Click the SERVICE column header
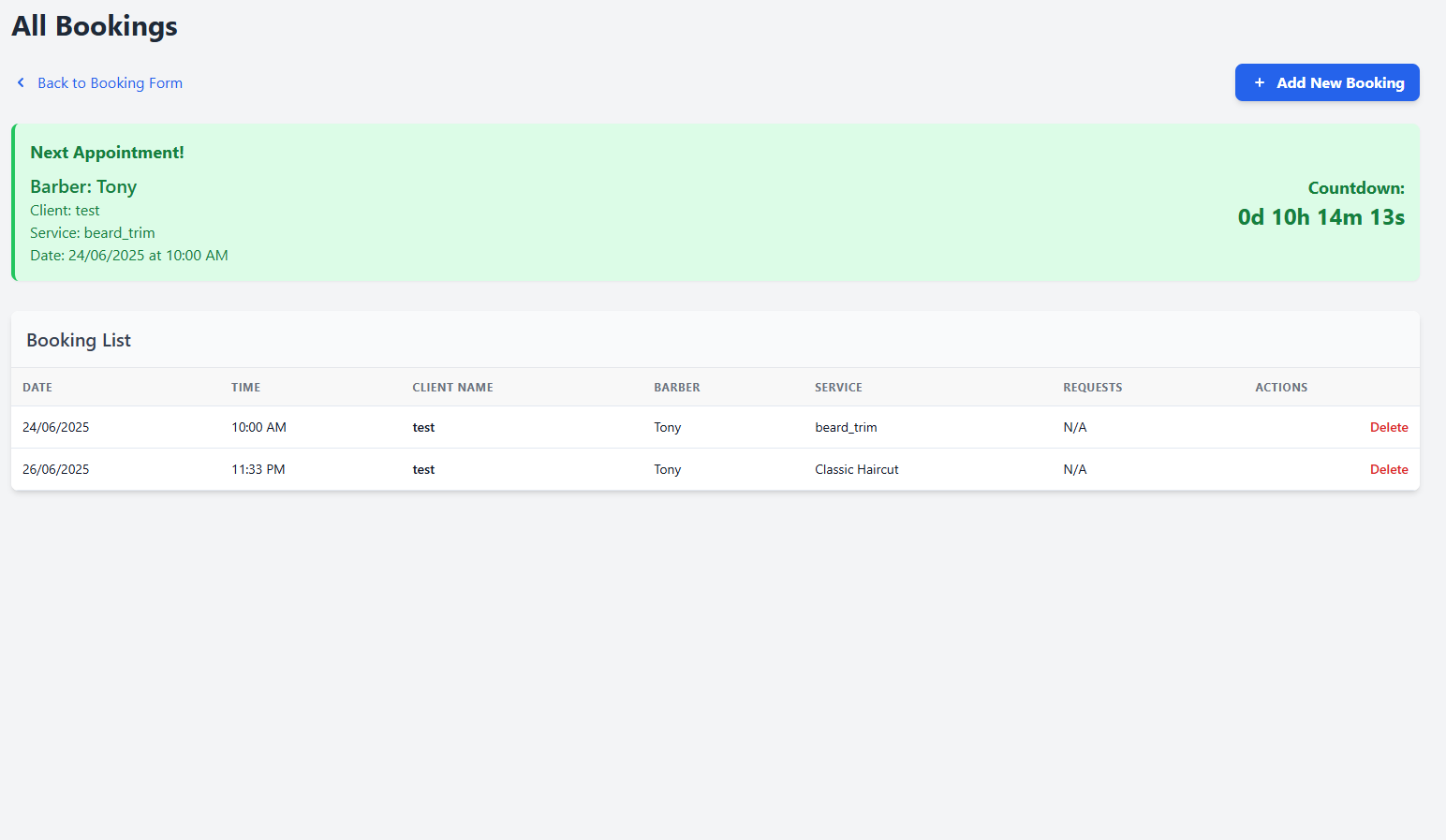 pos(838,388)
